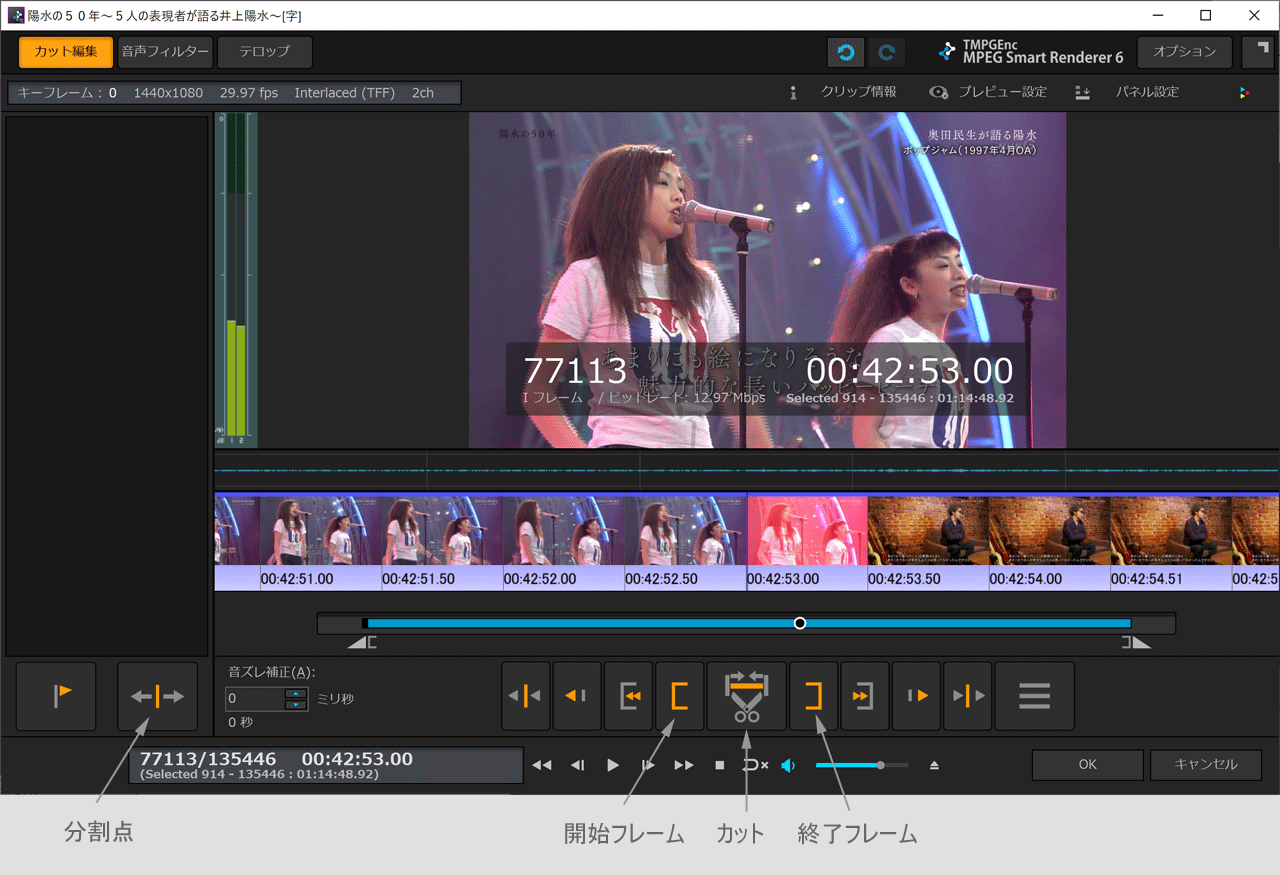The width and height of the screenshot is (1280, 875).
Task: Click the selection end marker under seek bar
Action: pyautogui.click(x=1136, y=642)
